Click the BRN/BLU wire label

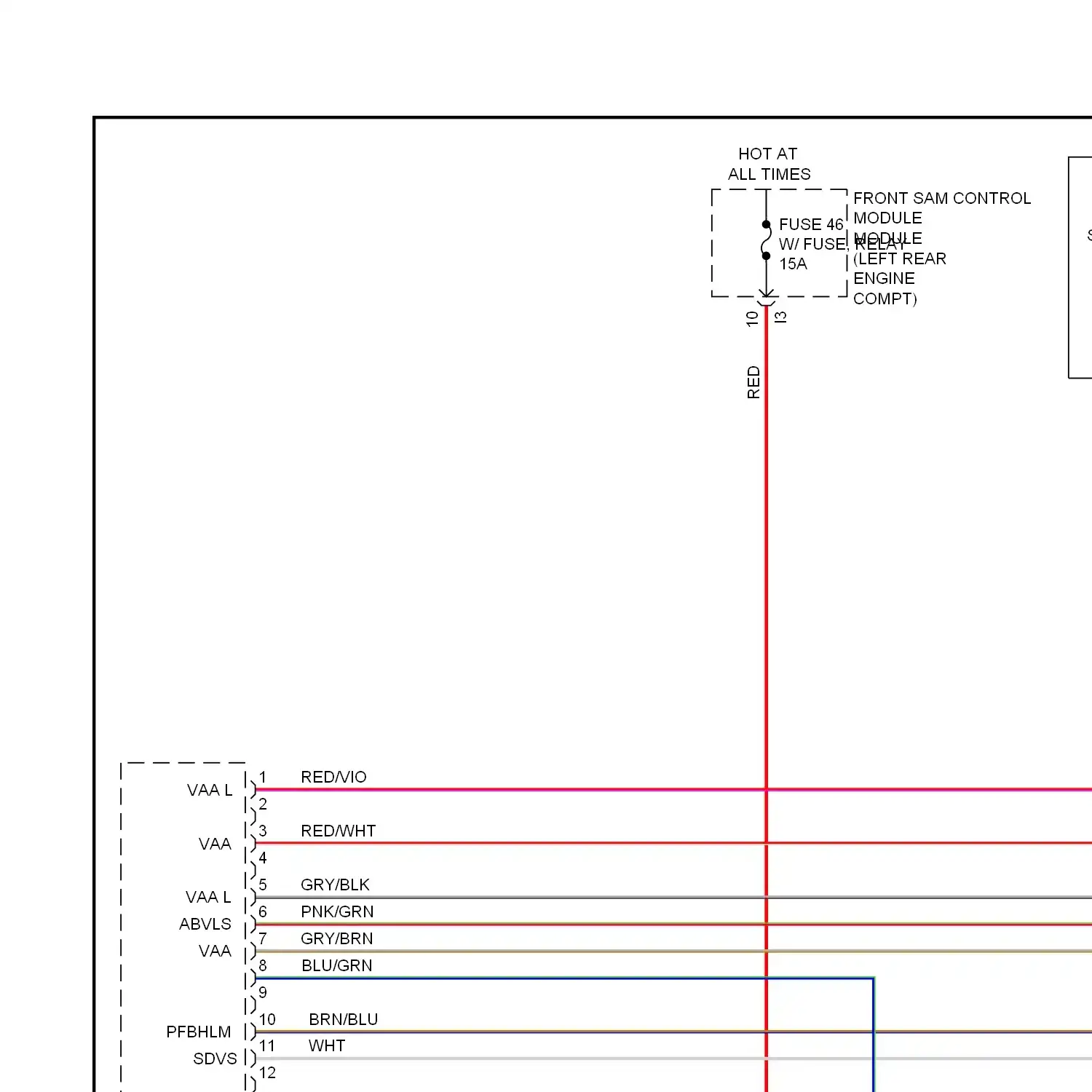tap(344, 1019)
